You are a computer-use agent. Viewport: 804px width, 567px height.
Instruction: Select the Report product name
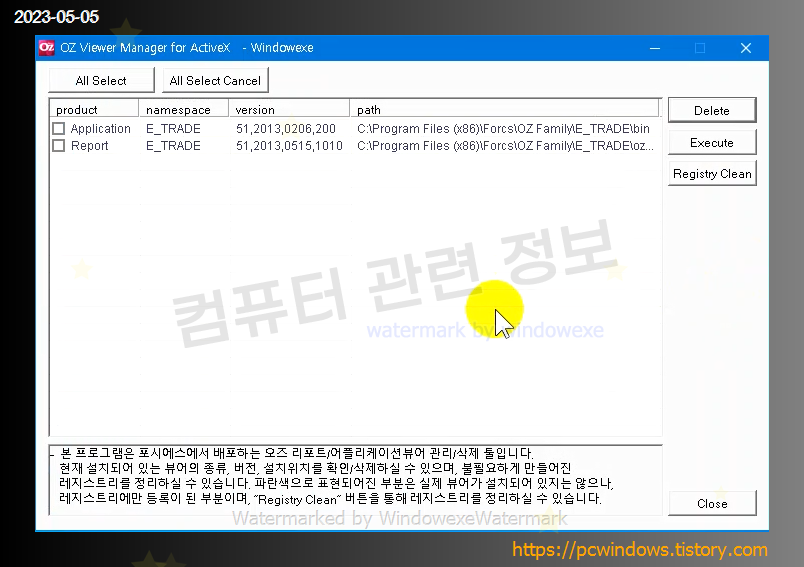point(90,146)
